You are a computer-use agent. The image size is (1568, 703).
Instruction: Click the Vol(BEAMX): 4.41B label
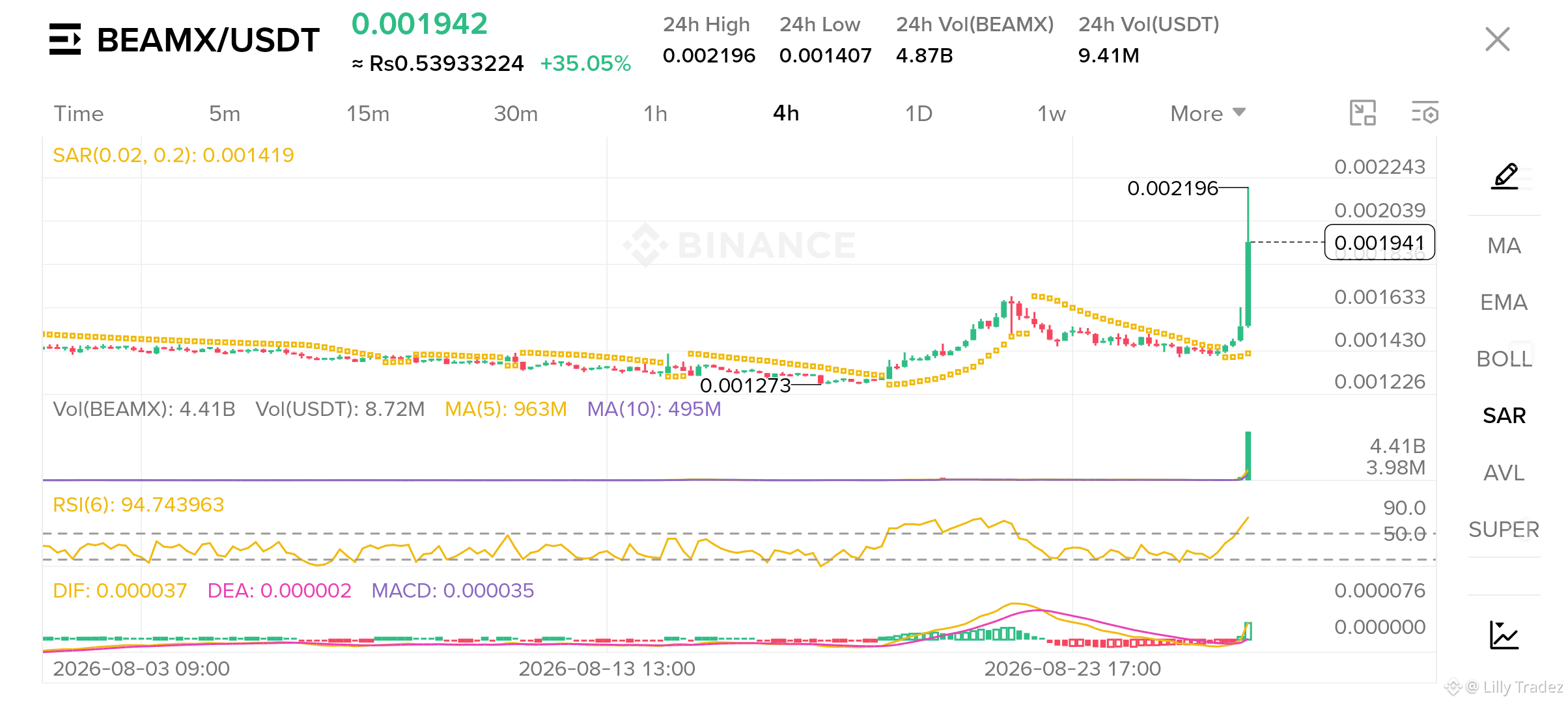pyautogui.click(x=144, y=409)
